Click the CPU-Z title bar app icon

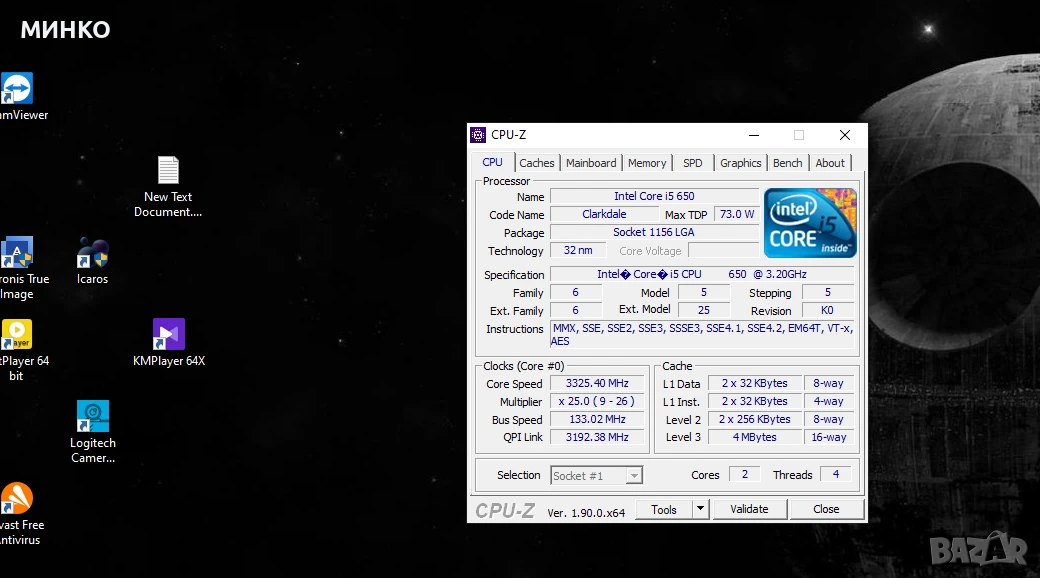pos(478,135)
